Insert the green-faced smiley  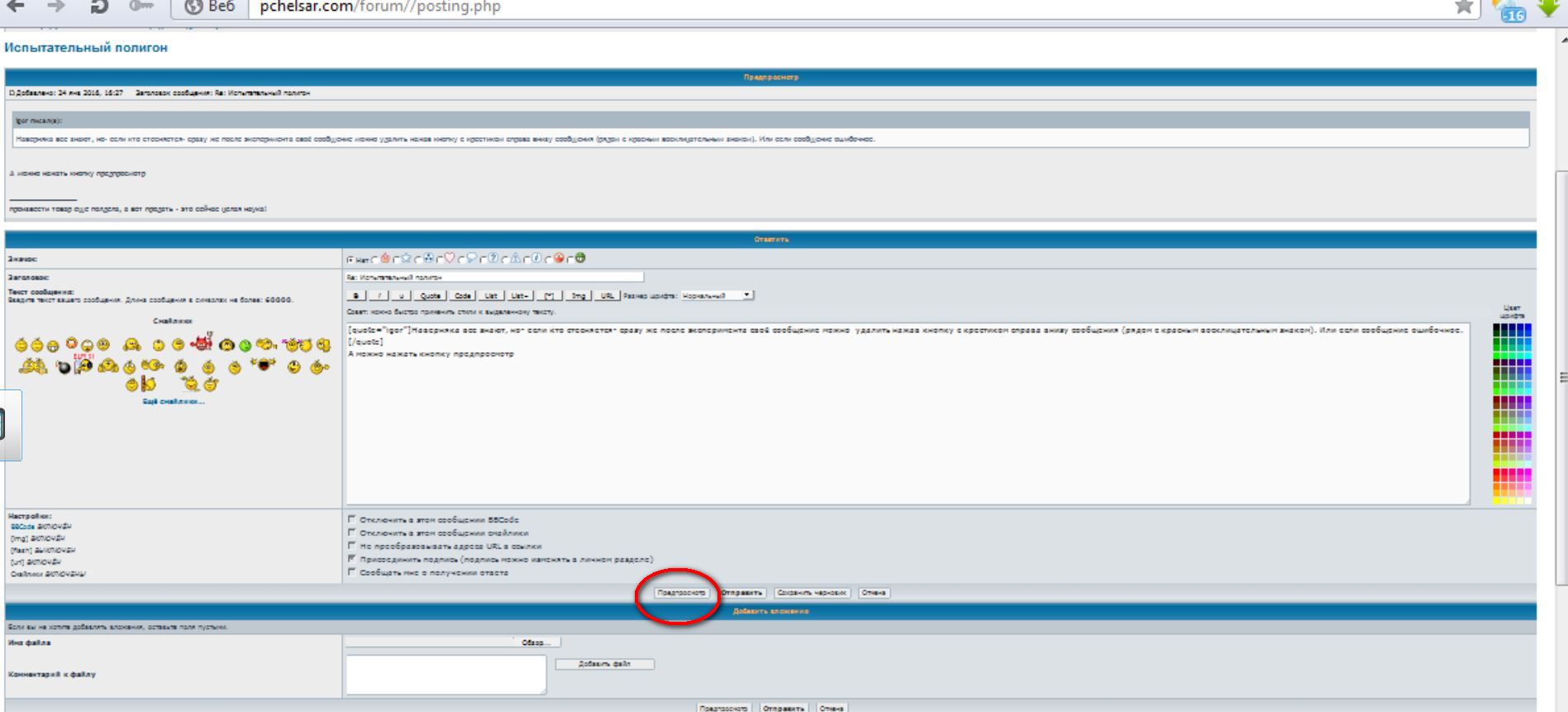click(x=245, y=345)
